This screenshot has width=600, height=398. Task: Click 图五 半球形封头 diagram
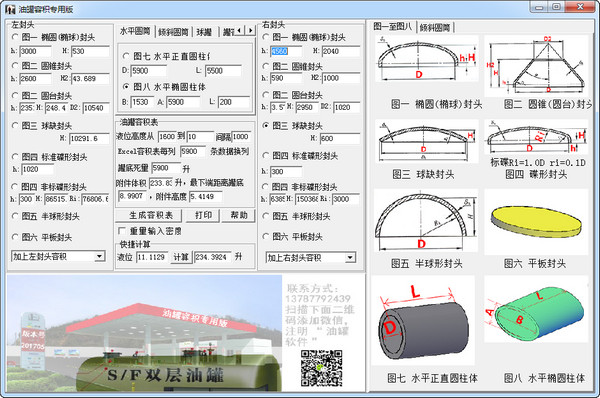(x=426, y=220)
